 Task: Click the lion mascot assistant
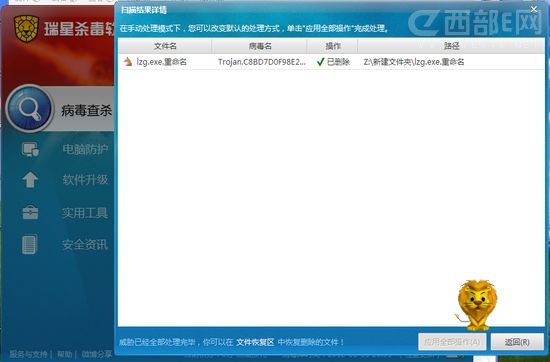click(477, 305)
